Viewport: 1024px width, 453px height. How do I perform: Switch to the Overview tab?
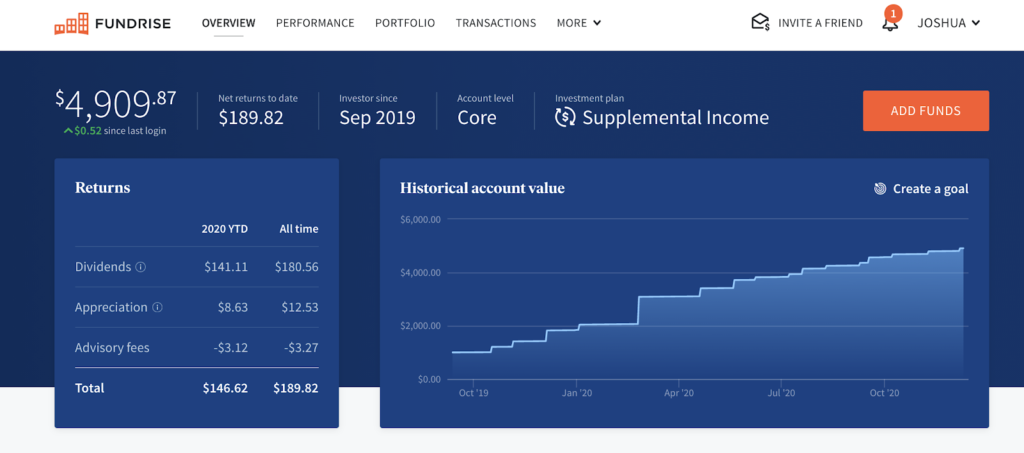[228, 23]
